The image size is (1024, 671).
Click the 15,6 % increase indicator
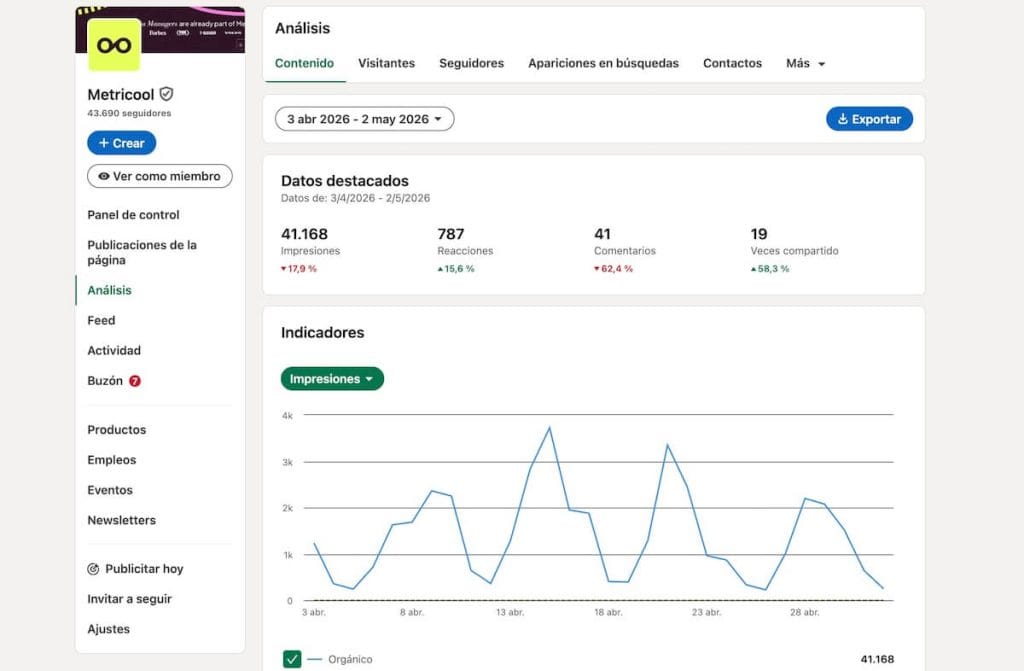click(x=456, y=269)
